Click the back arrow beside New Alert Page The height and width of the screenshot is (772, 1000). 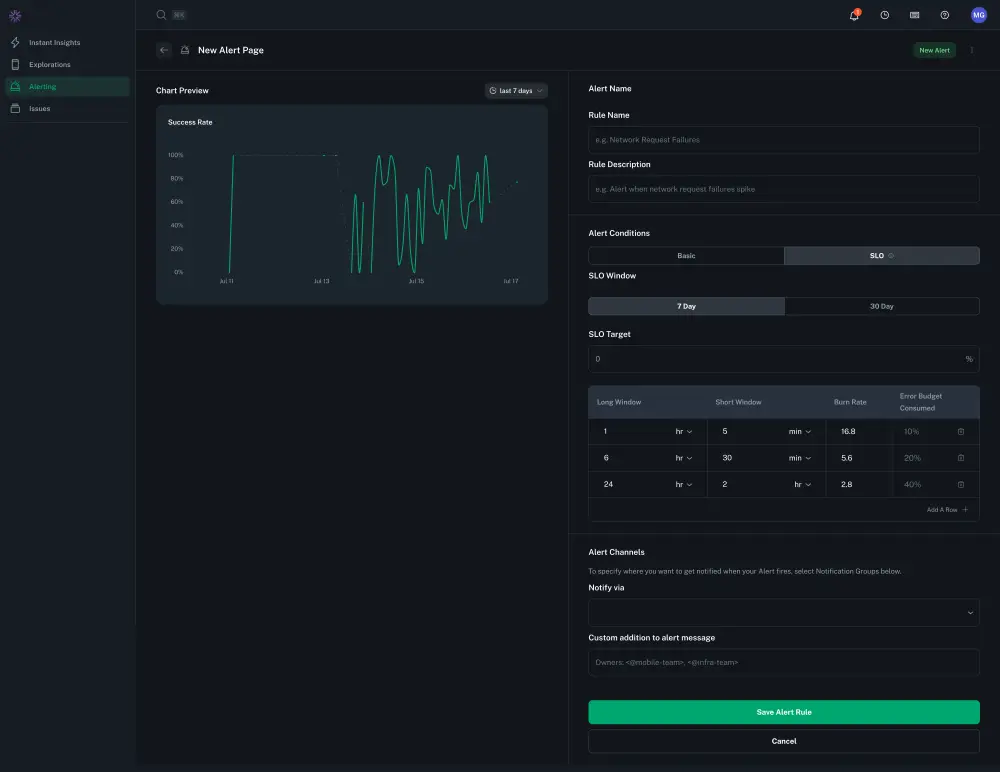tap(163, 49)
